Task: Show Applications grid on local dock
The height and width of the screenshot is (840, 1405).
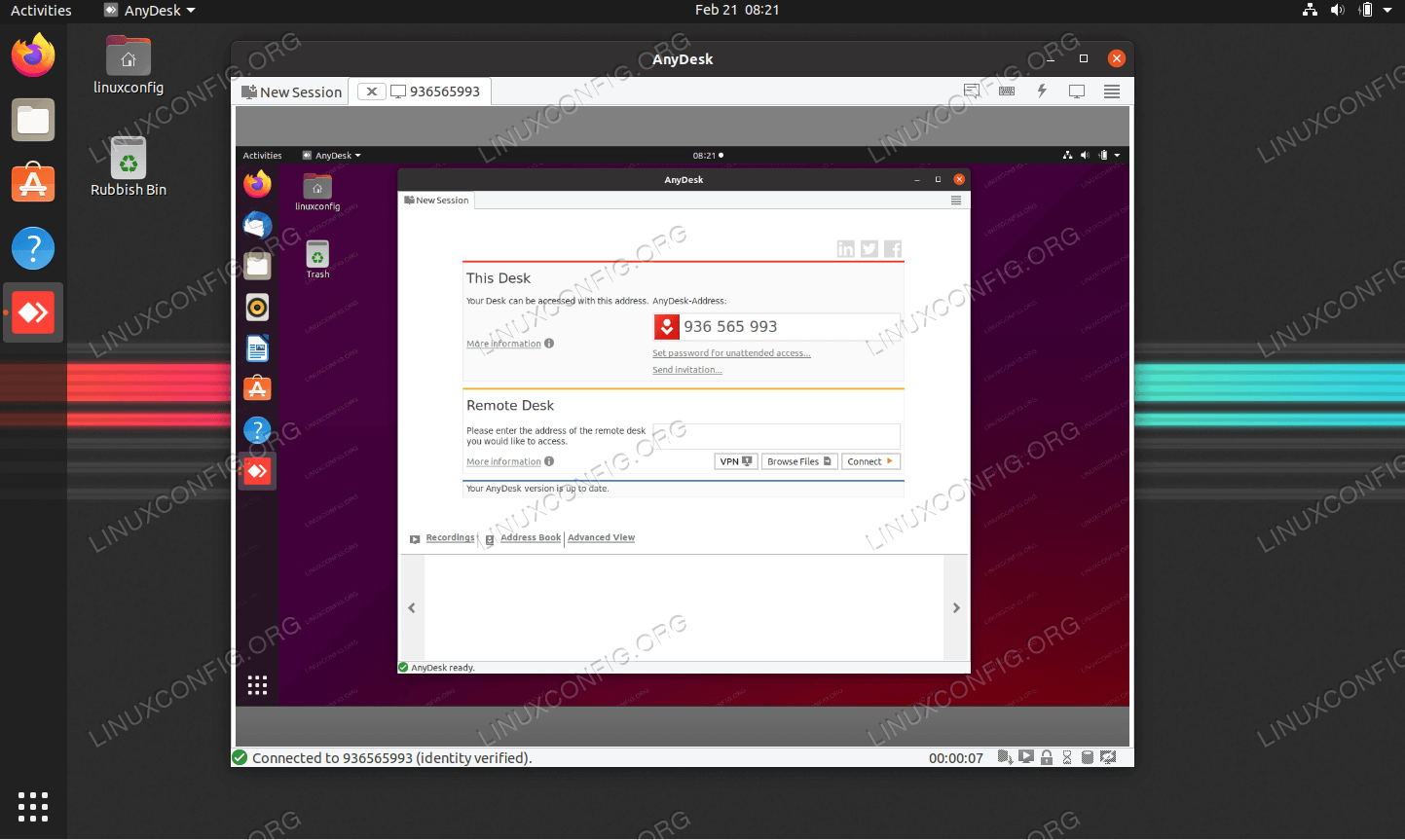Action: 33,807
